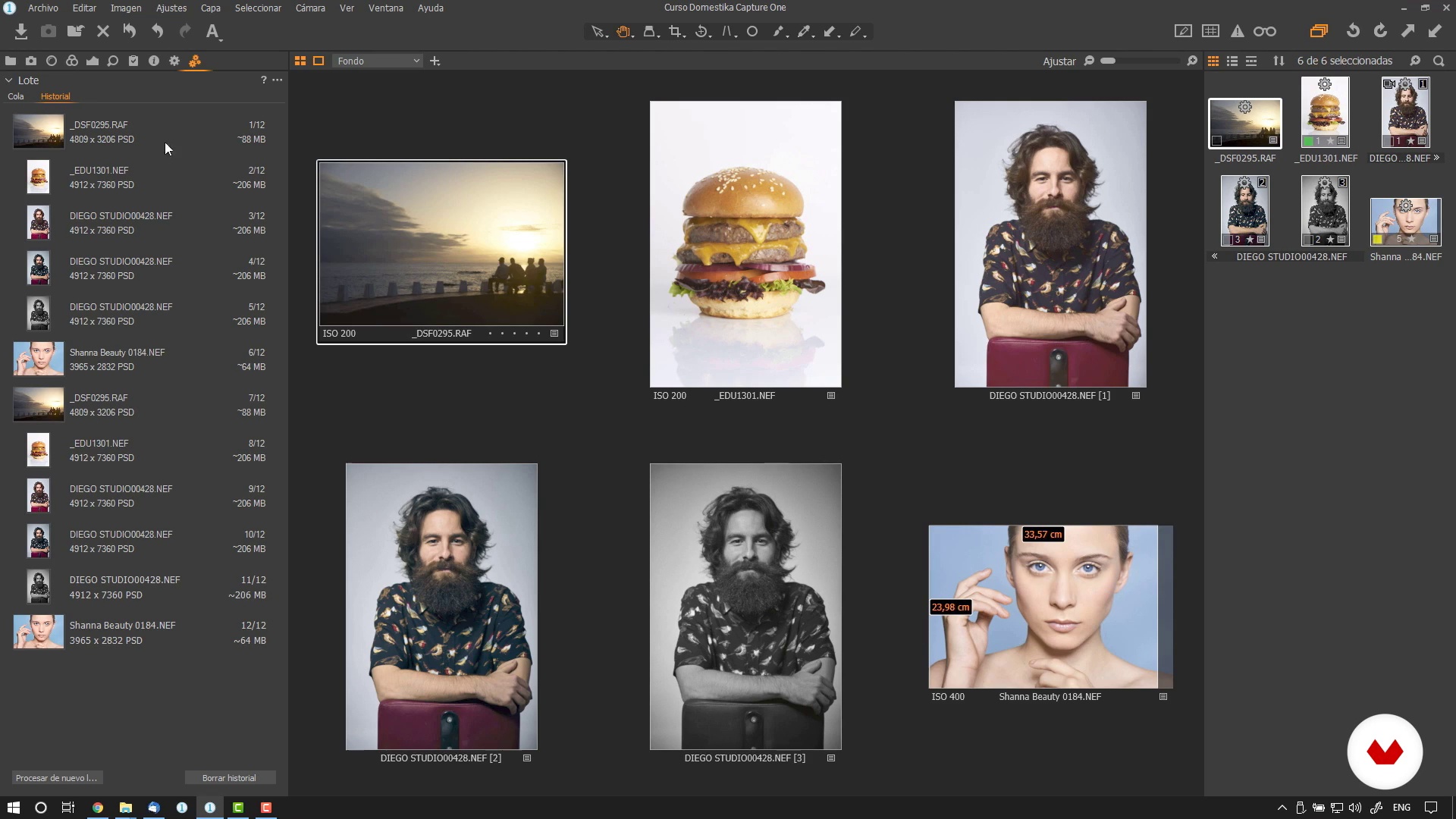Click Procesar de nuevo button
The image size is (1456, 819).
(57, 778)
